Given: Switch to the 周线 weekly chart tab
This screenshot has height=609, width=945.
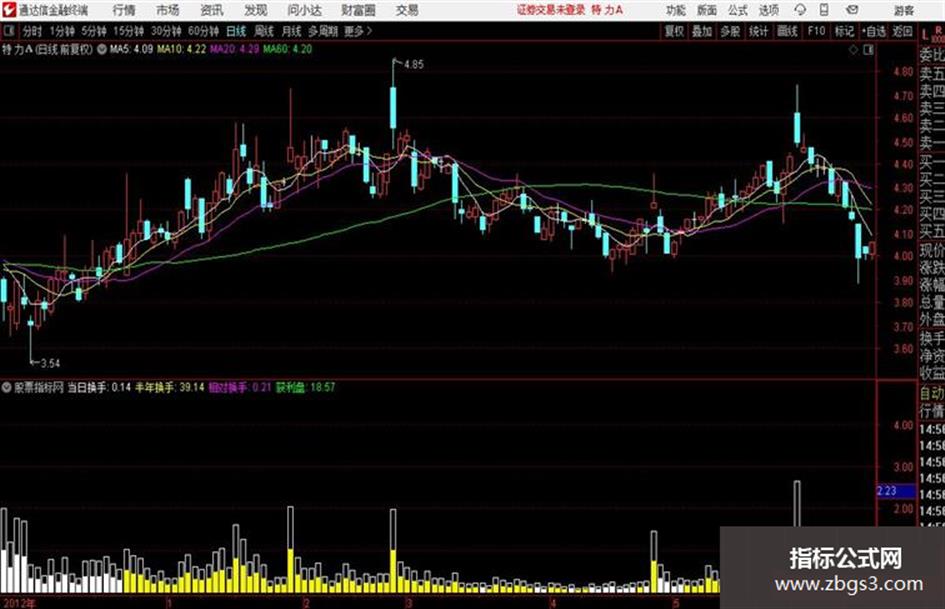Looking at the screenshot, I should click(x=264, y=31).
